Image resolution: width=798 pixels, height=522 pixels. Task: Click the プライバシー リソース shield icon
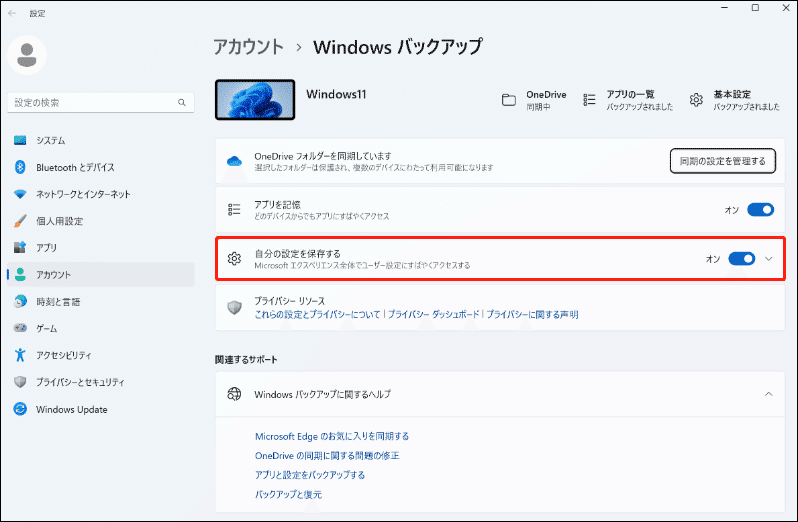[234, 307]
